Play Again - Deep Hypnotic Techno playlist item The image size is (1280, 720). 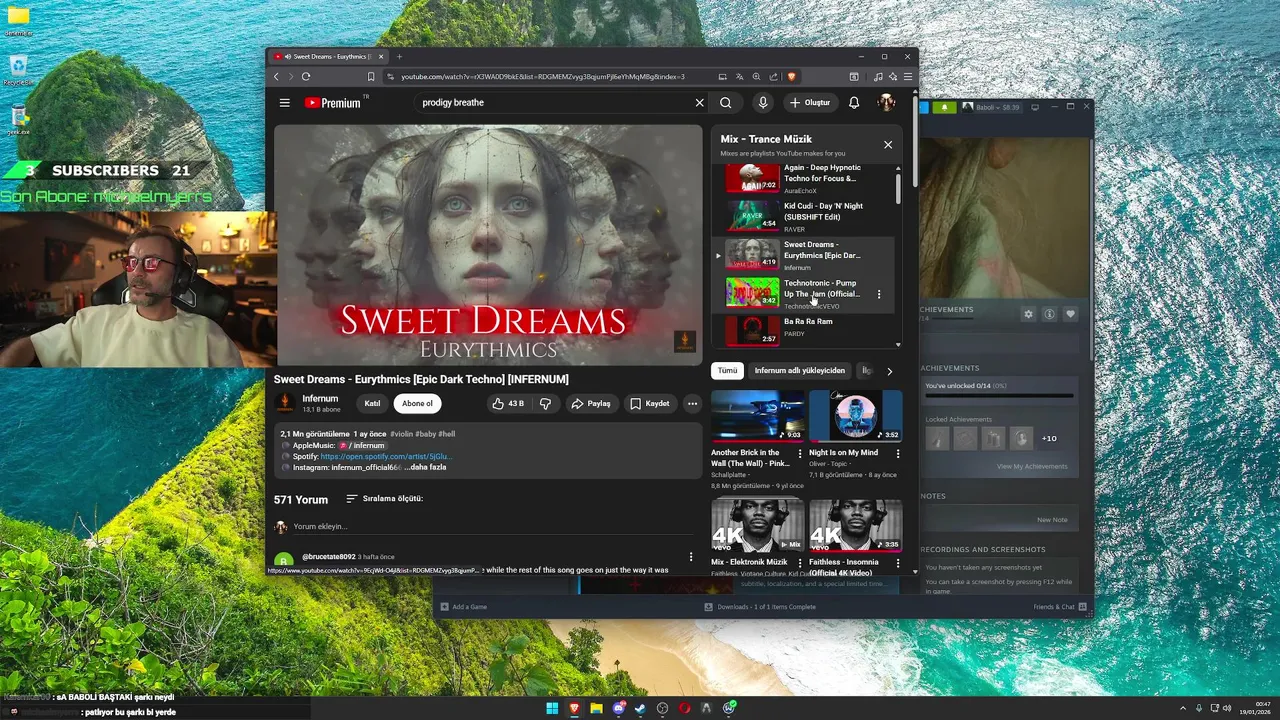805,178
